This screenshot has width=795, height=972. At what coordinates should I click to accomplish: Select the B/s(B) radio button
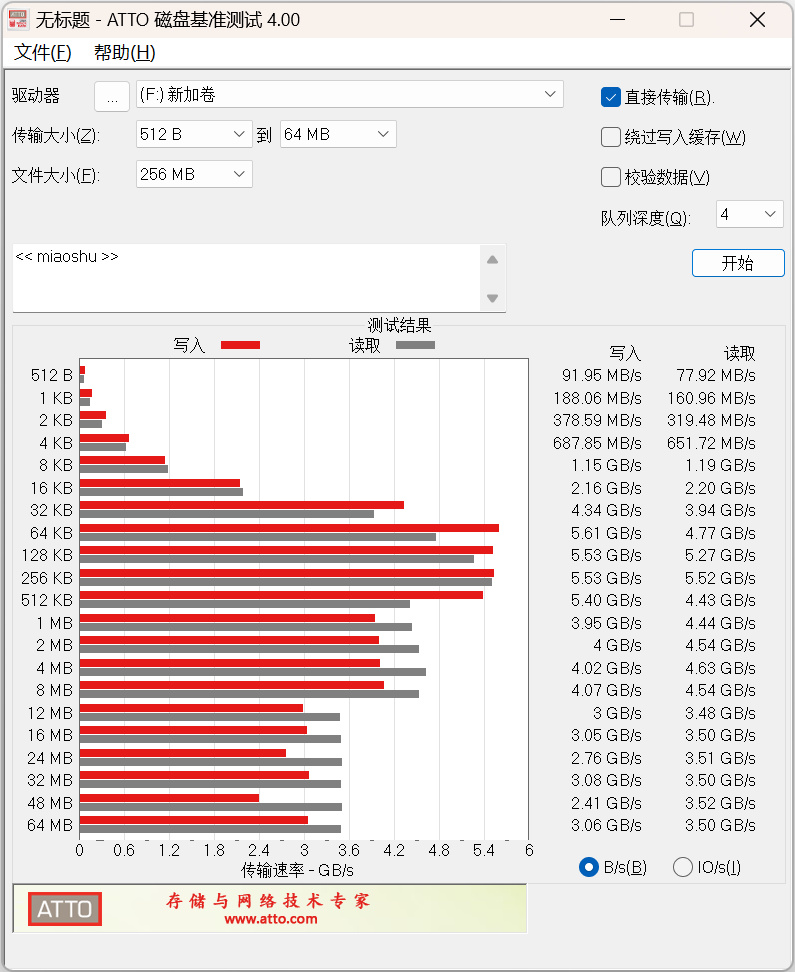click(x=588, y=867)
